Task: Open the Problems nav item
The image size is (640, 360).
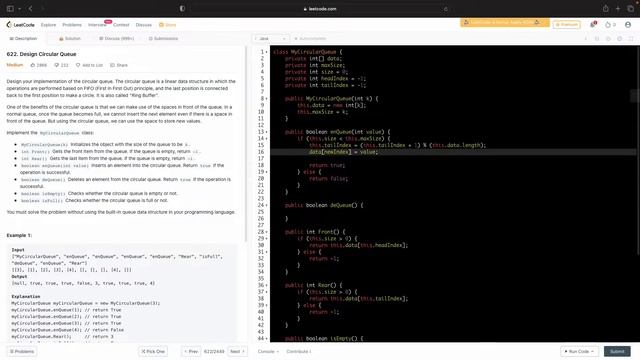Action: click(x=72, y=25)
